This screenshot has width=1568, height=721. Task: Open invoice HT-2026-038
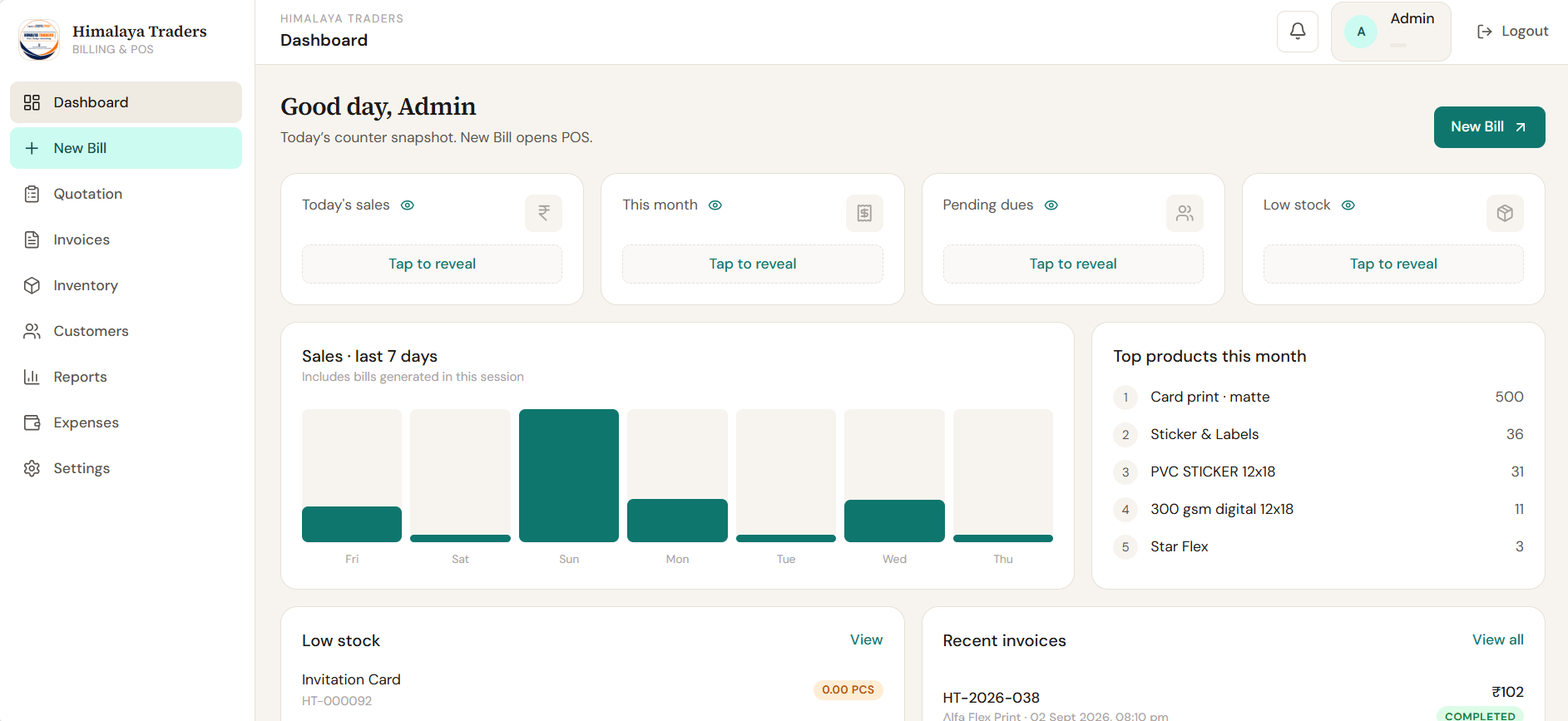tap(991, 698)
